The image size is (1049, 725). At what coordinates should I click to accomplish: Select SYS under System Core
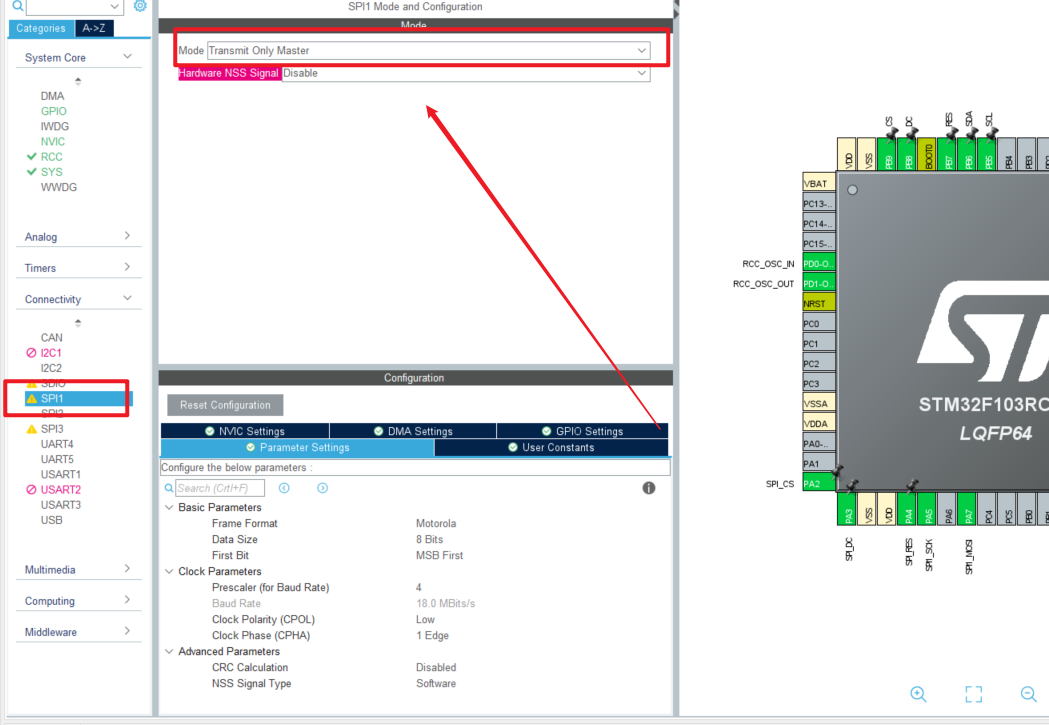point(52,172)
